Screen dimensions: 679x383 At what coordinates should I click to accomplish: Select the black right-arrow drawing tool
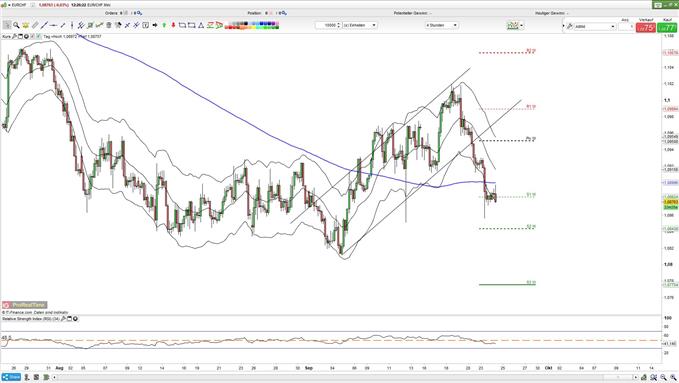[x=155, y=25]
